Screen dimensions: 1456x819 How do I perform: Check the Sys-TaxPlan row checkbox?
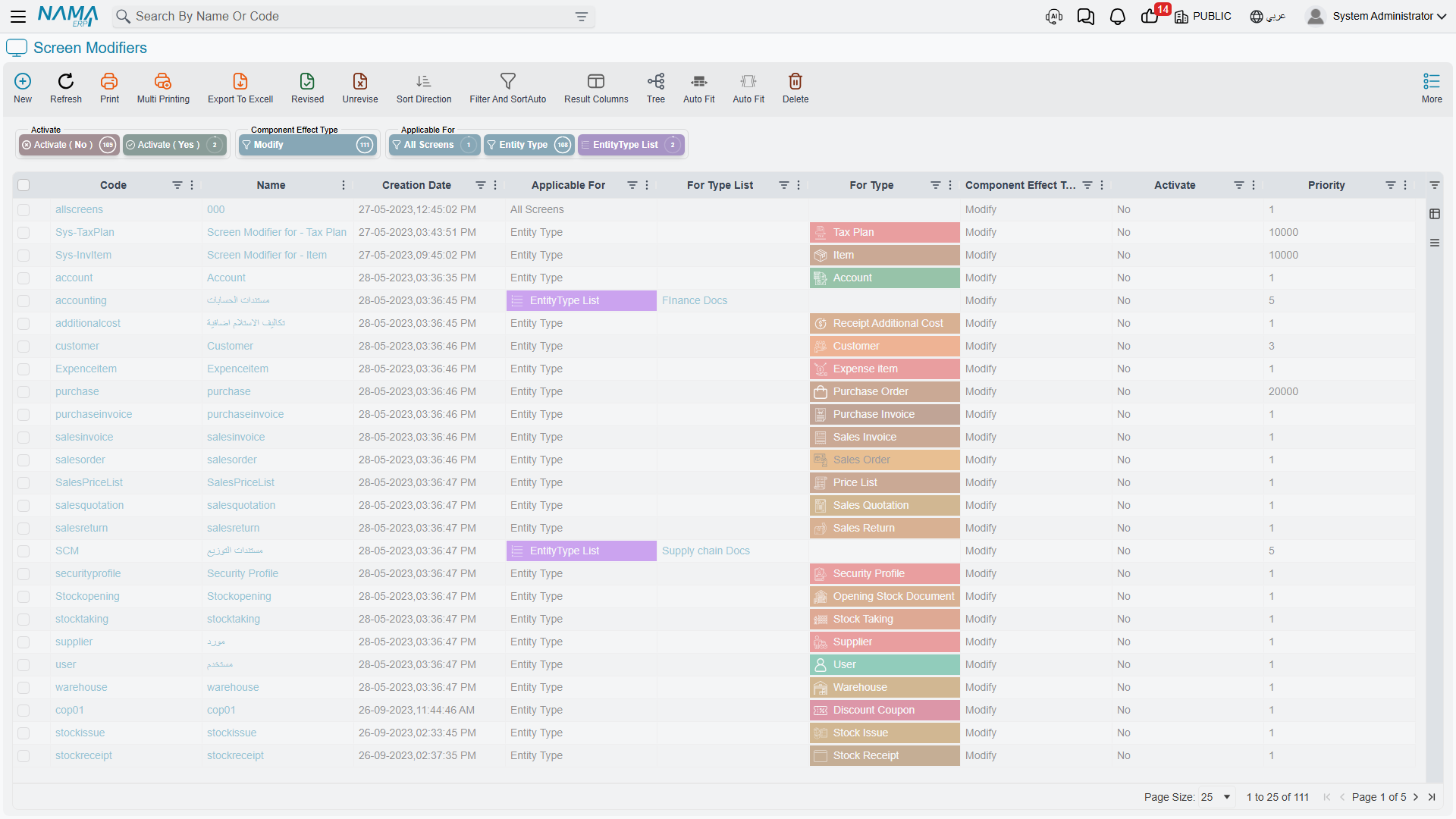tap(24, 233)
